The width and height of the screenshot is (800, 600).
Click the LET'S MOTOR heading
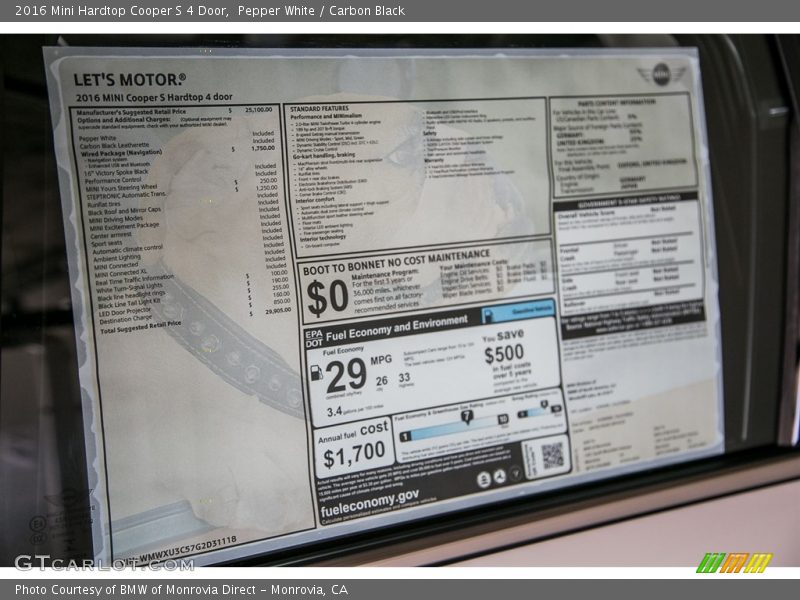(130, 80)
